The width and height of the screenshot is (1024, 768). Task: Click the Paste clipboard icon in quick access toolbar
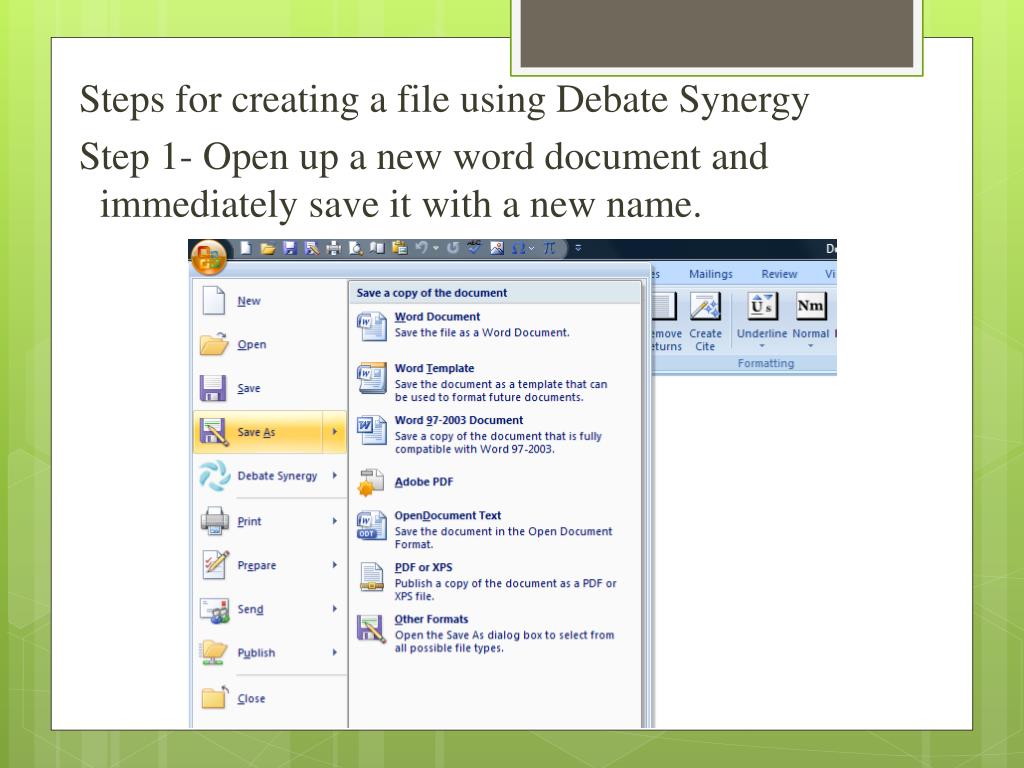click(x=400, y=248)
